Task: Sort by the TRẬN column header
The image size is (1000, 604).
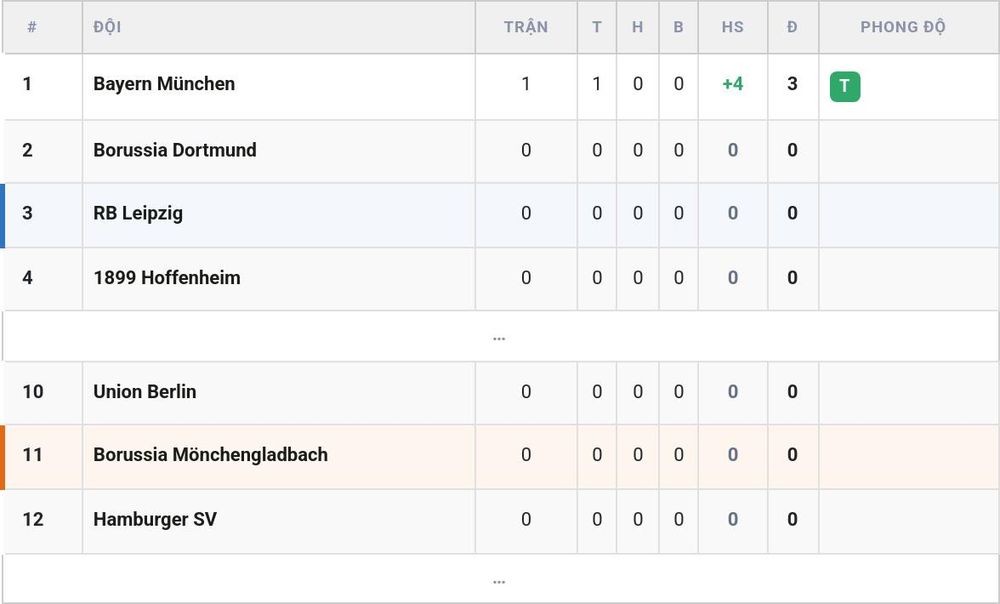Action: (526, 27)
